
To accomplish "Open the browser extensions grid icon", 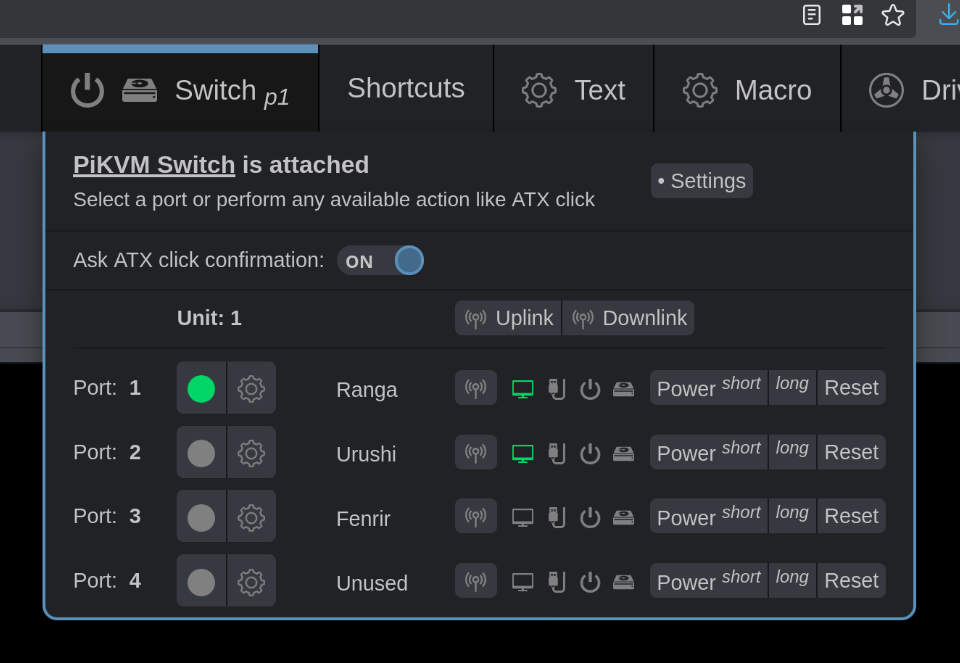I will [x=852, y=15].
